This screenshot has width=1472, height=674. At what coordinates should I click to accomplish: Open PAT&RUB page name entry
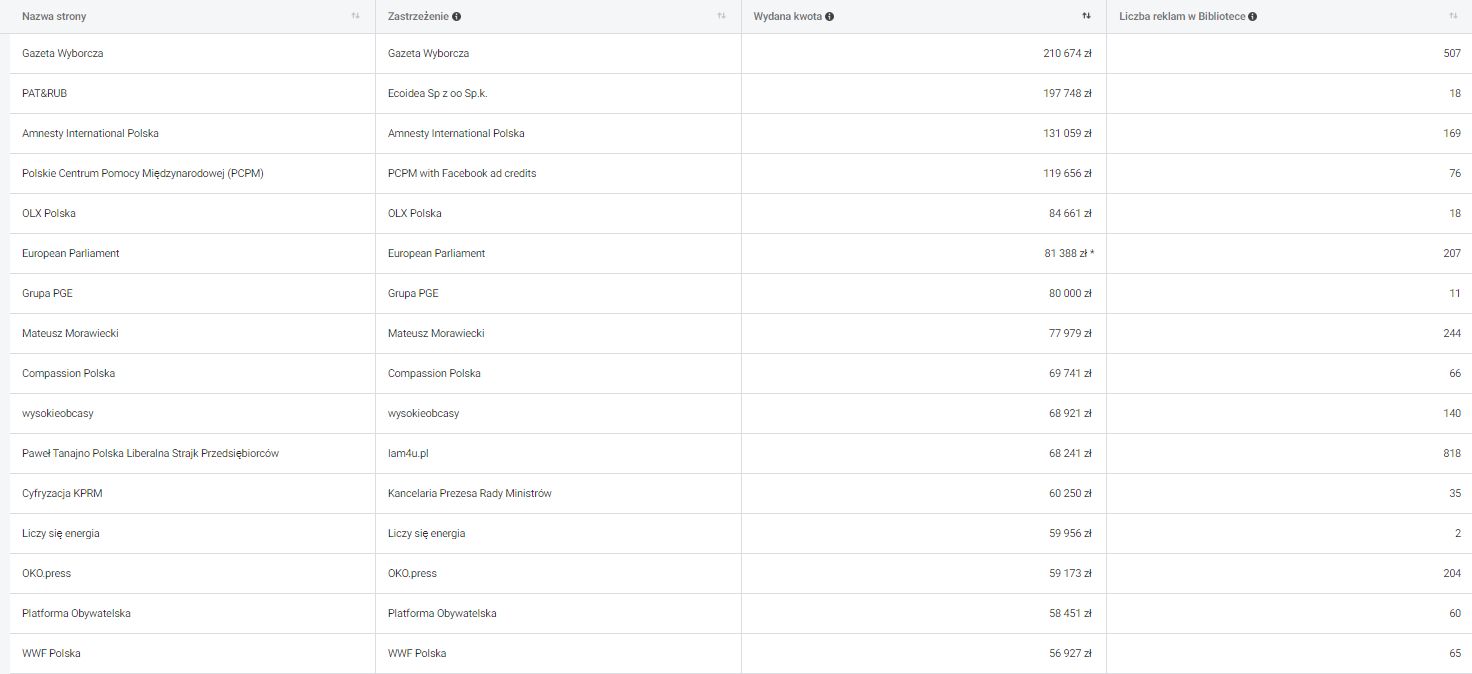(45, 93)
